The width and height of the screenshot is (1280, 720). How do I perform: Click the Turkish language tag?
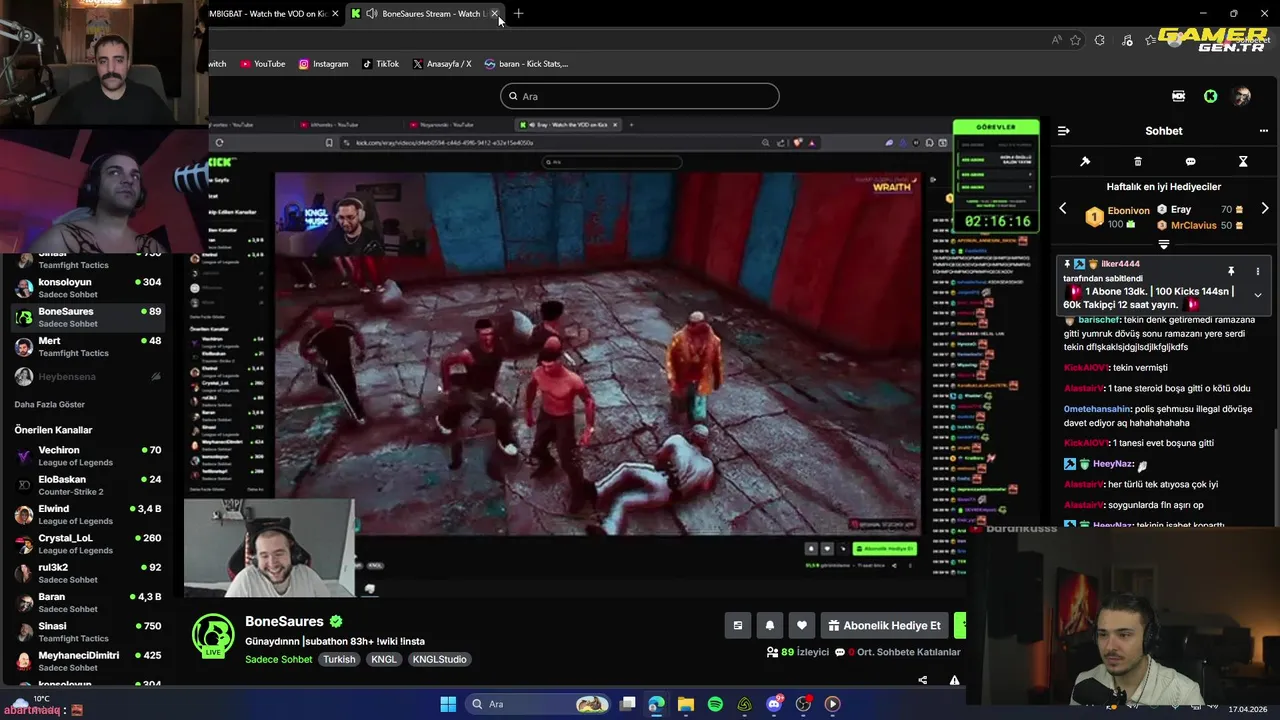point(339,659)
